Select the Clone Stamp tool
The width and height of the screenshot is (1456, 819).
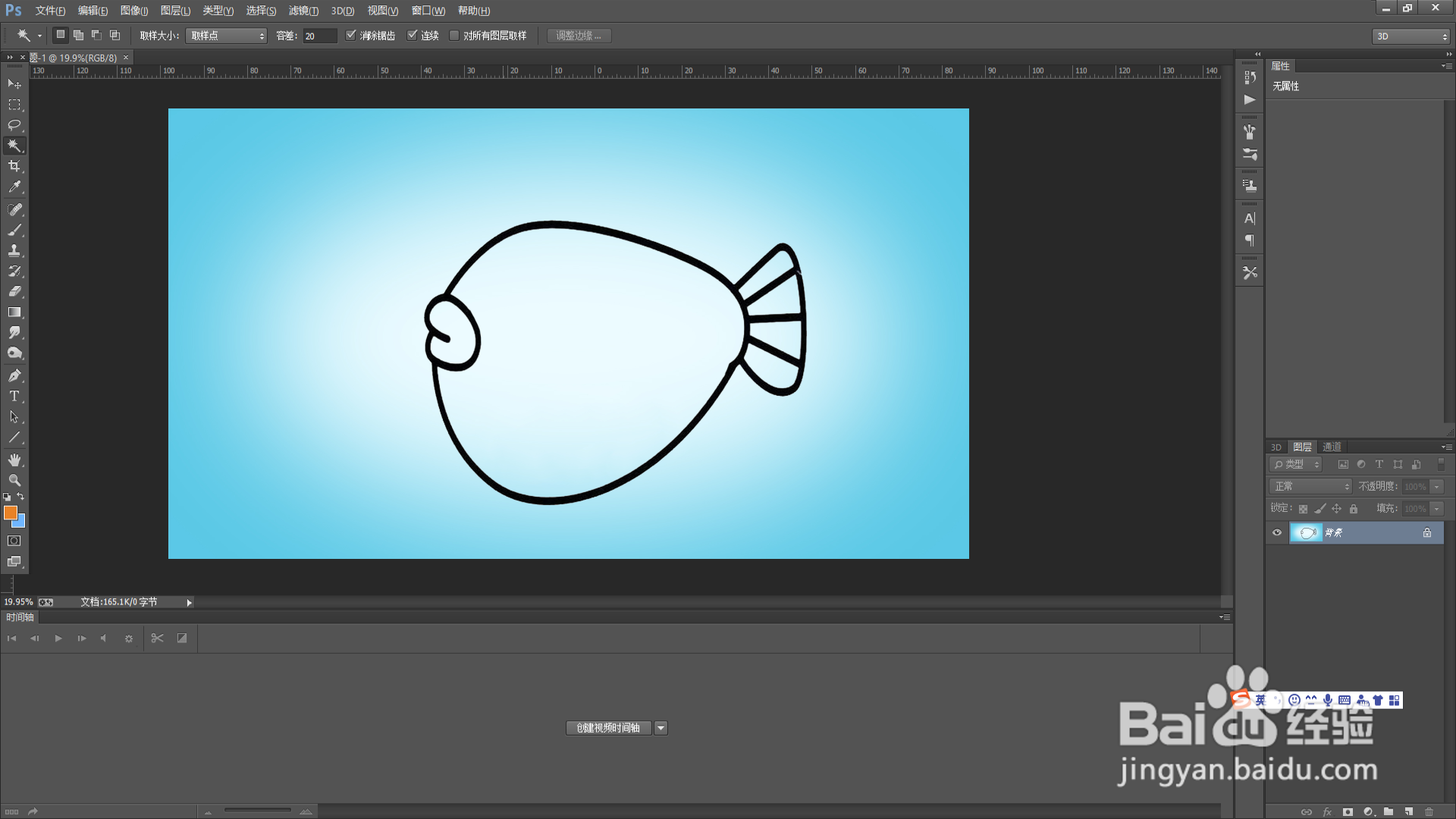click(x=14, y=250)
